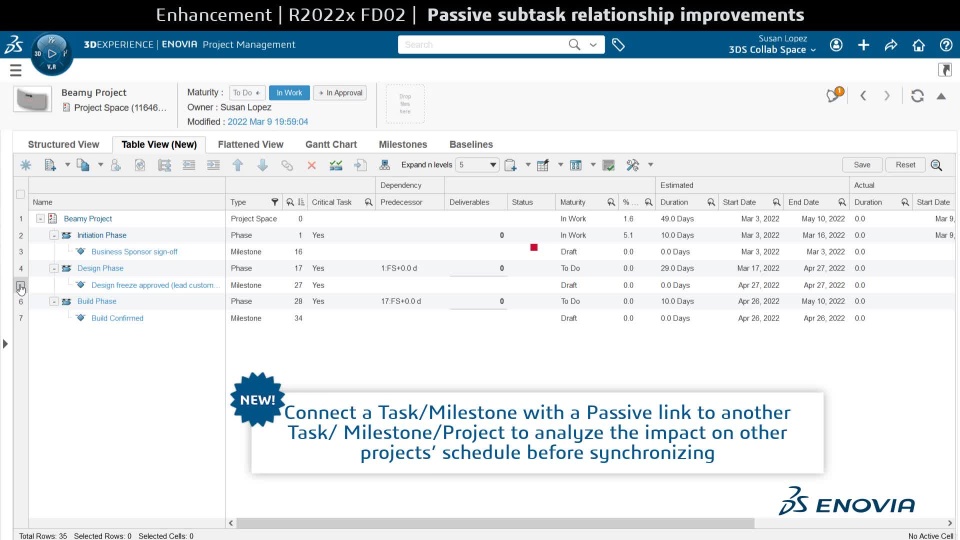Click the copy toolbar icon

click(x=83, y=165)
